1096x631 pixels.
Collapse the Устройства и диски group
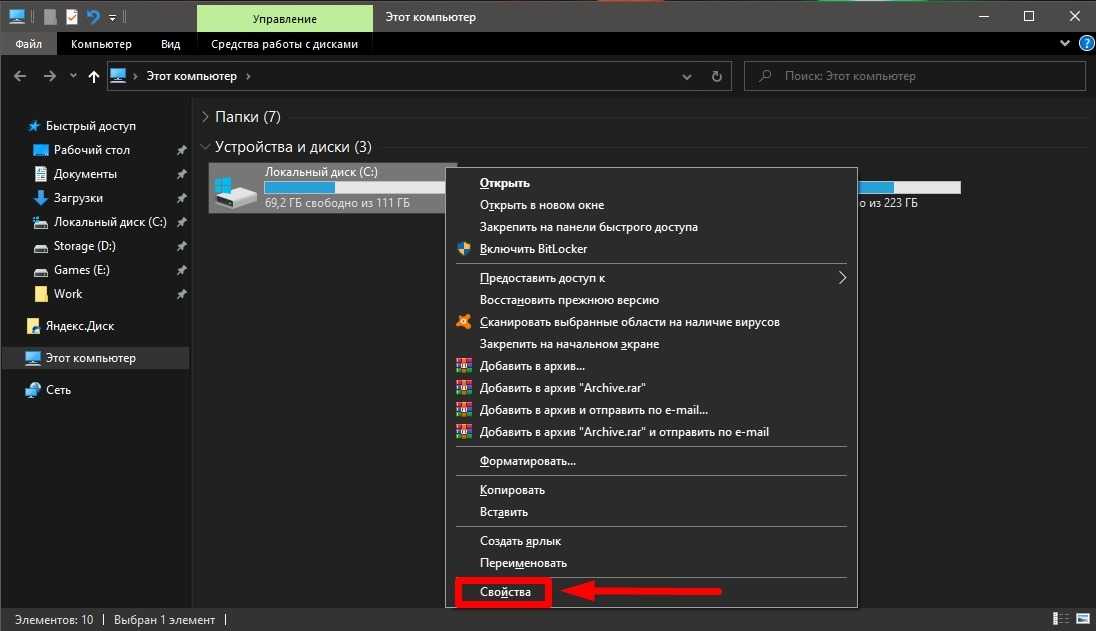click(206, 147)
